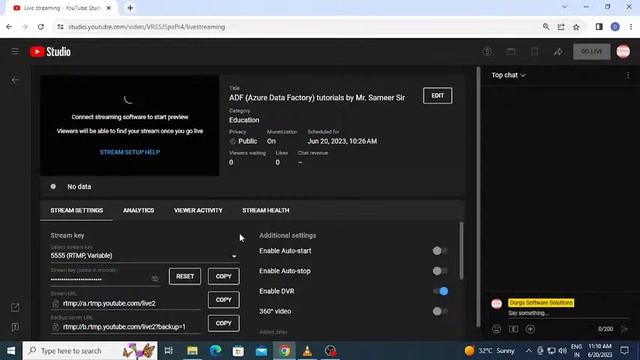Toggle Enable Auto-start switch
640x360 pixels.
(440, 251)
